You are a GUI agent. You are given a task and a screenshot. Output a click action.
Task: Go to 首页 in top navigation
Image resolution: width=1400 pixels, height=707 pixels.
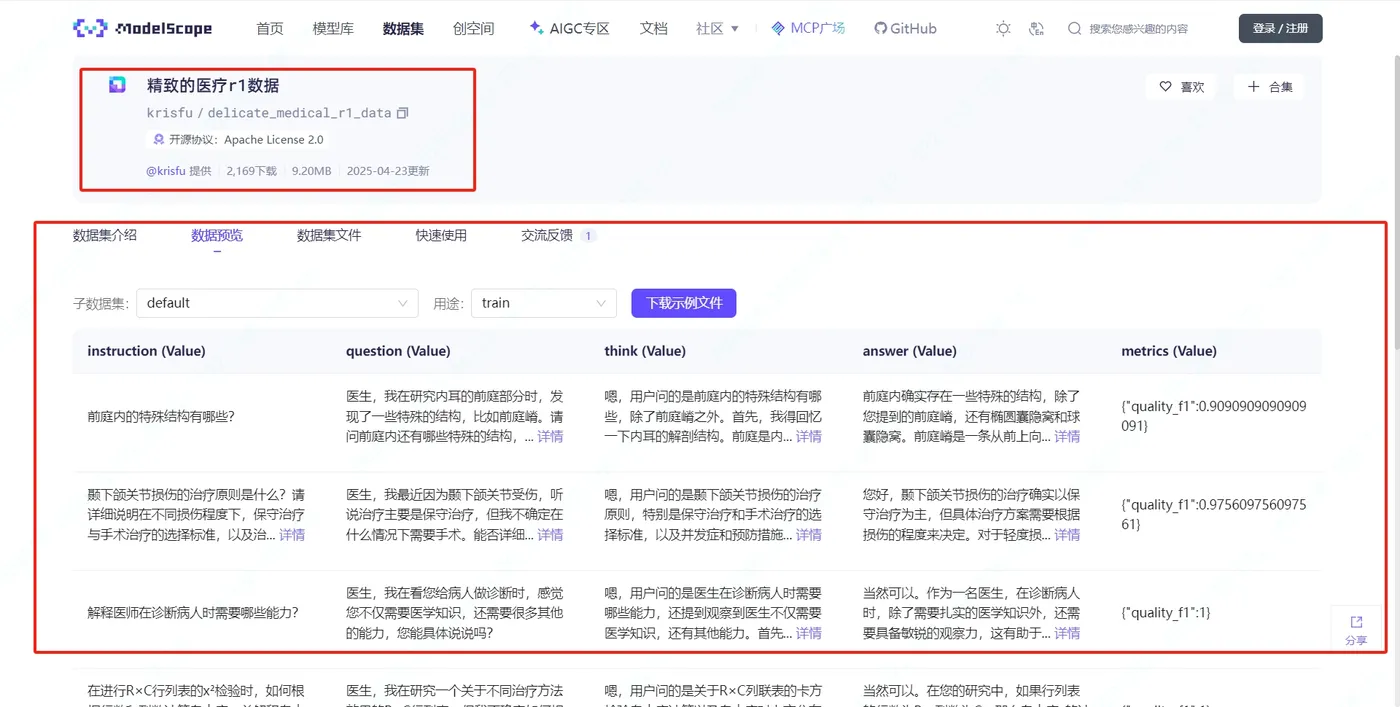click(x=270, y=29)
